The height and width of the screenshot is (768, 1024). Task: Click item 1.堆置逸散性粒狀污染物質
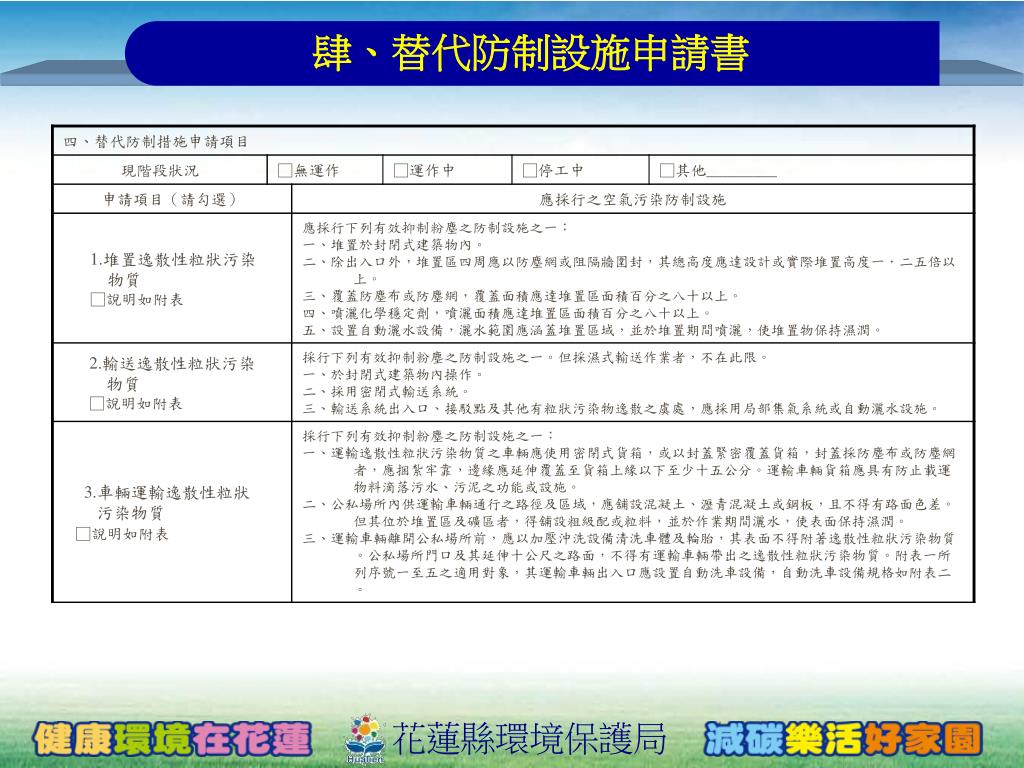(172, 269)
